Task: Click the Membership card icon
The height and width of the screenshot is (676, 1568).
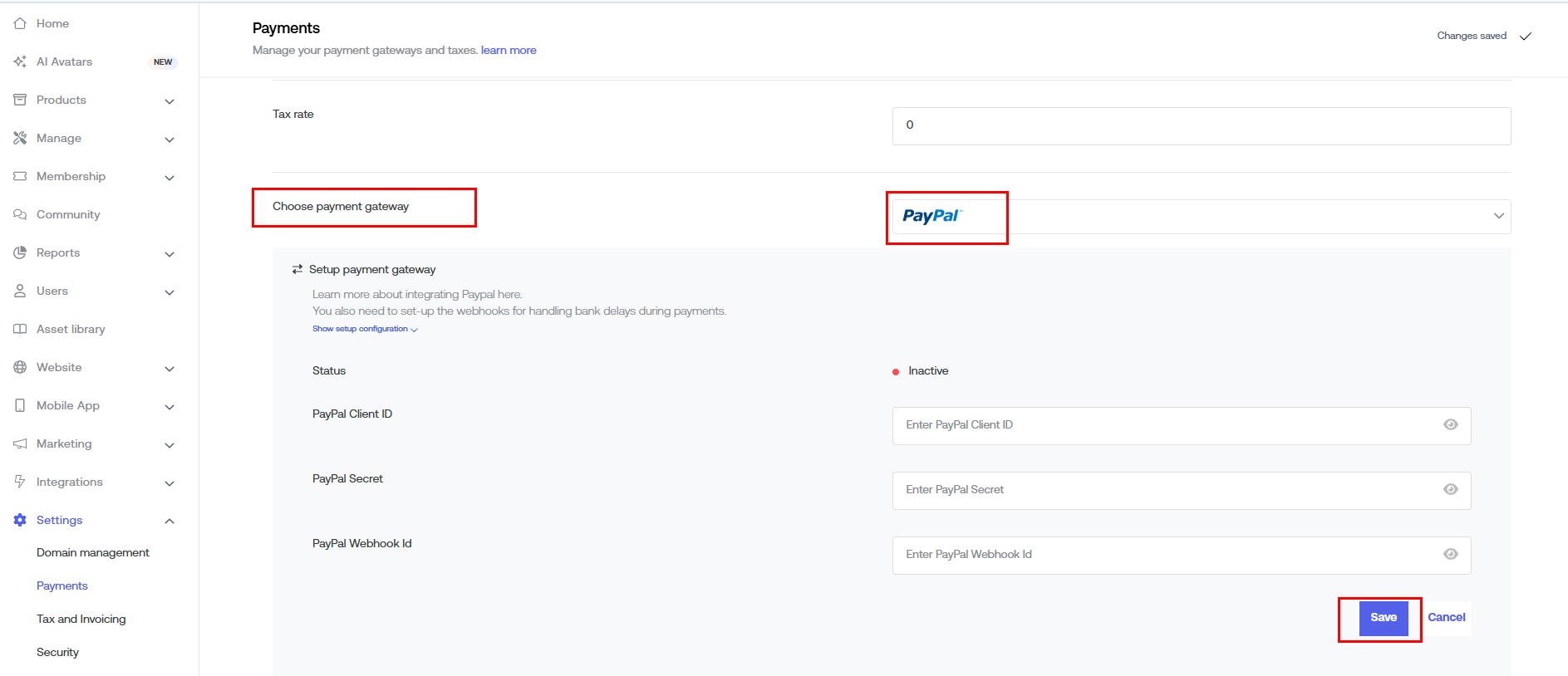Action: 20,176
